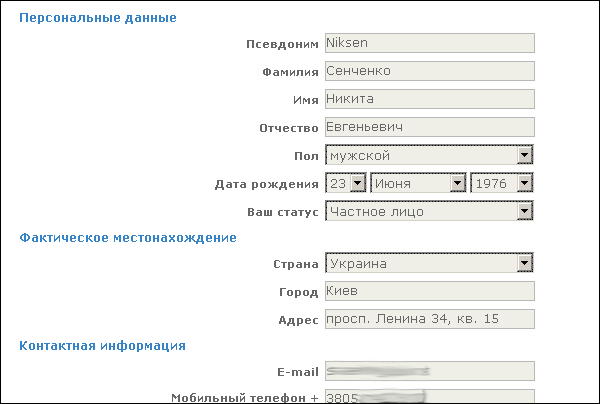Focus the Имя field with Никита
Image resolution: width=600 pixels, height=404 pixels.
430,99
